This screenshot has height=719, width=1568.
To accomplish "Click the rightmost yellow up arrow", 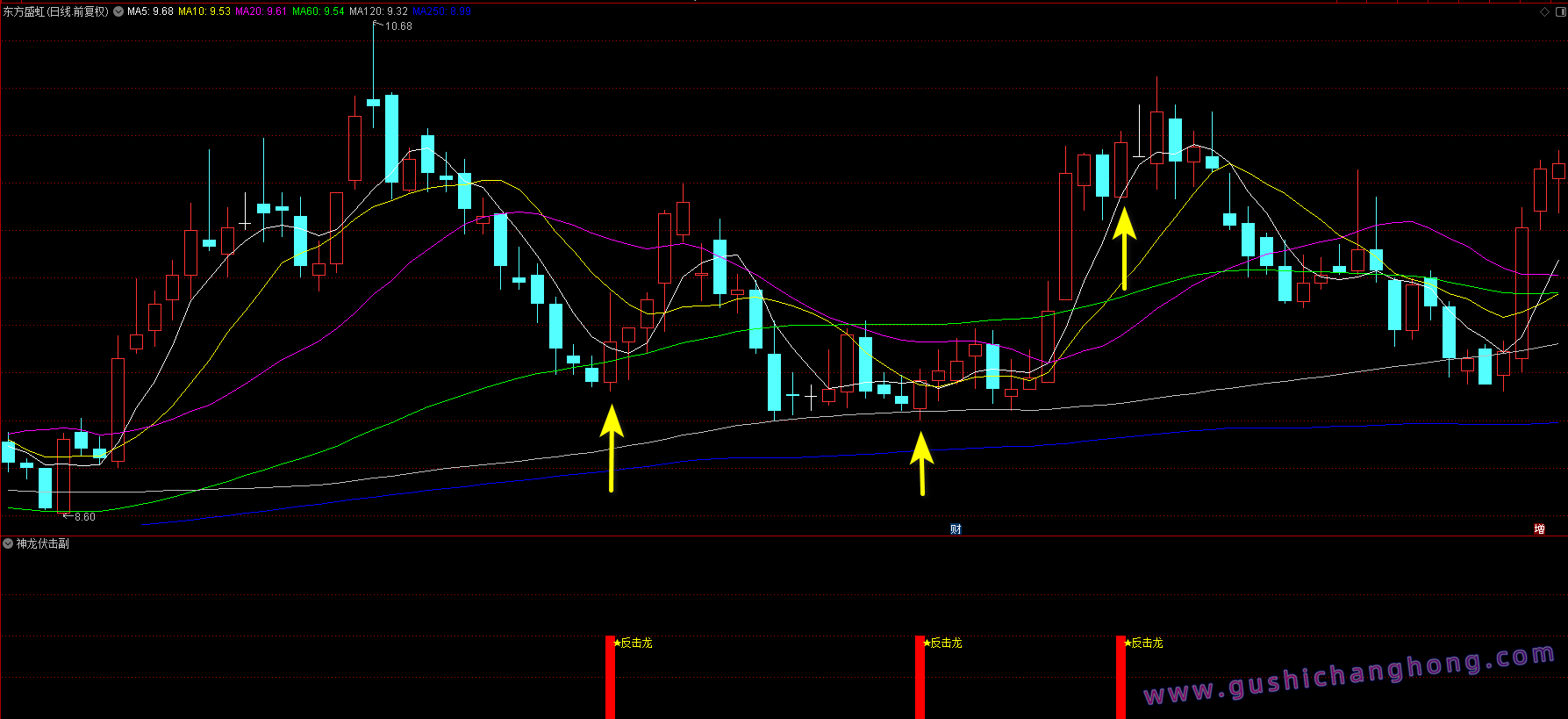I will pos(1124,248).
